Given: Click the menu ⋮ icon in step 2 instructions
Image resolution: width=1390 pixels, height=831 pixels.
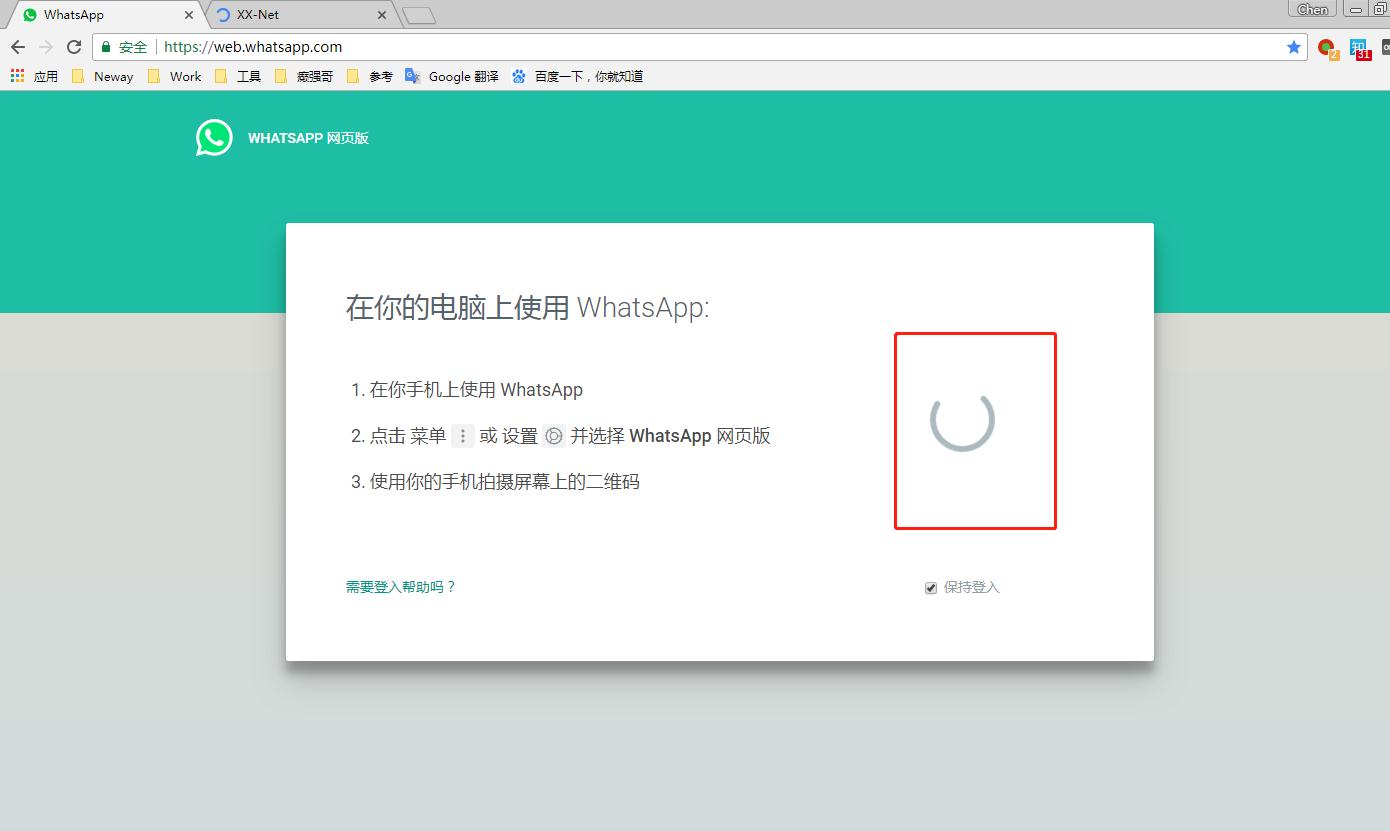Looking at the screenshot, I should tap(462, 435).
